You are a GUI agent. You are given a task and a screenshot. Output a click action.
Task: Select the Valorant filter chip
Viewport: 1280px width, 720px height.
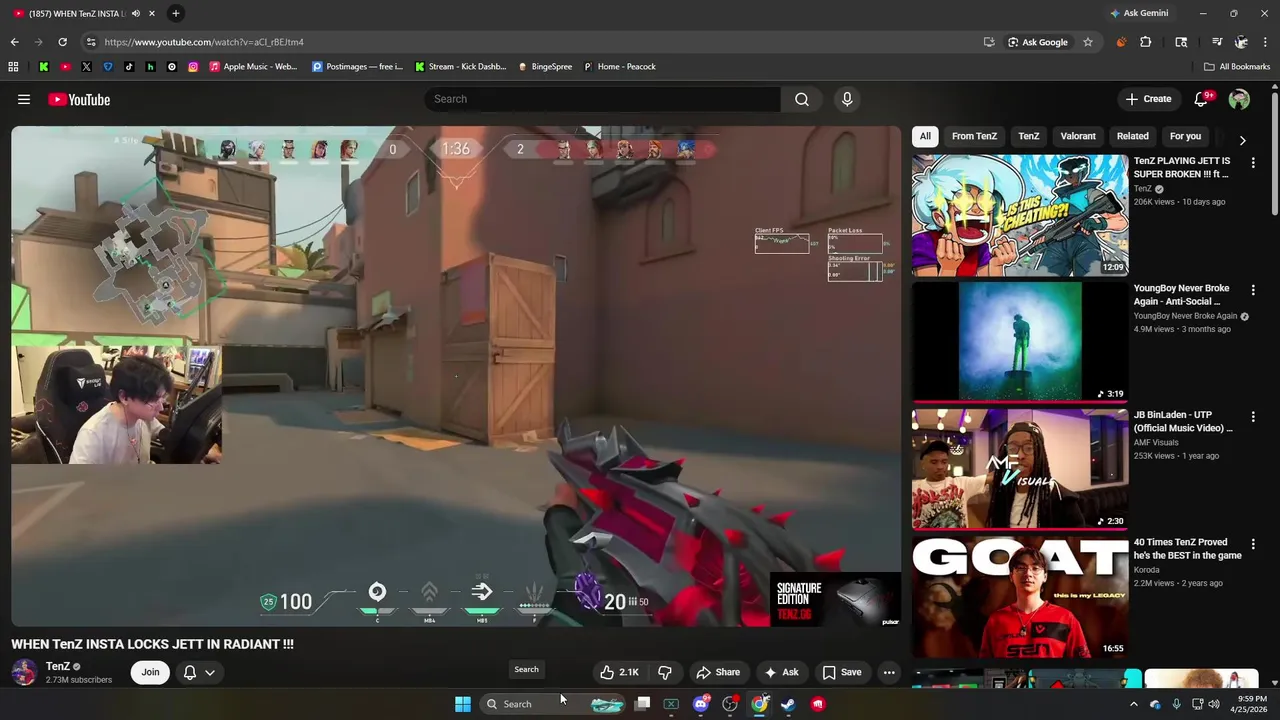coord(1078,136)
